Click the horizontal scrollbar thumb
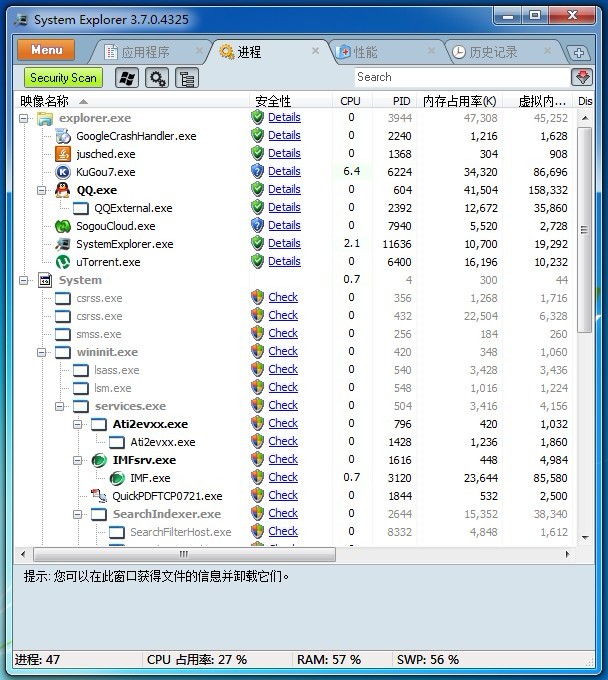Image resolution: width=608 pixels, height=680 pixels. [184, 554]
